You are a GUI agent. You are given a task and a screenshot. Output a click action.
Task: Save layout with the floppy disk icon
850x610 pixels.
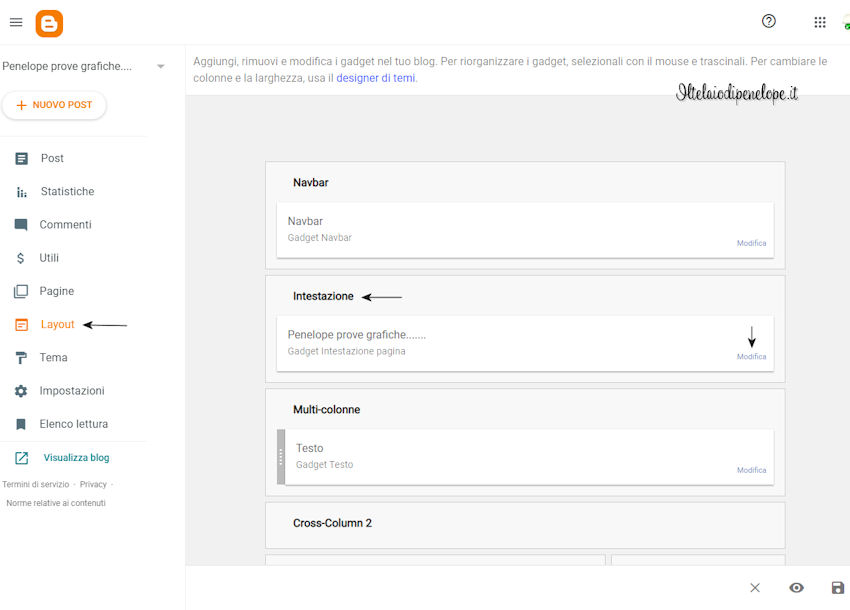pyautogui.click(x=838, y=588)
